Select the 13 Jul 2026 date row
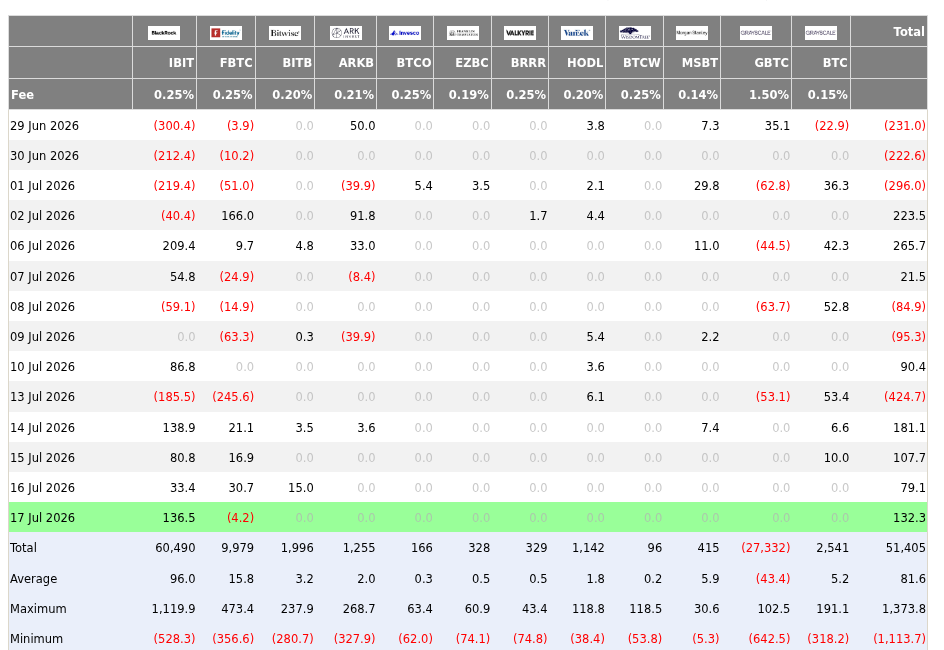This screenshot has height=650, width=944. point(468,397)
